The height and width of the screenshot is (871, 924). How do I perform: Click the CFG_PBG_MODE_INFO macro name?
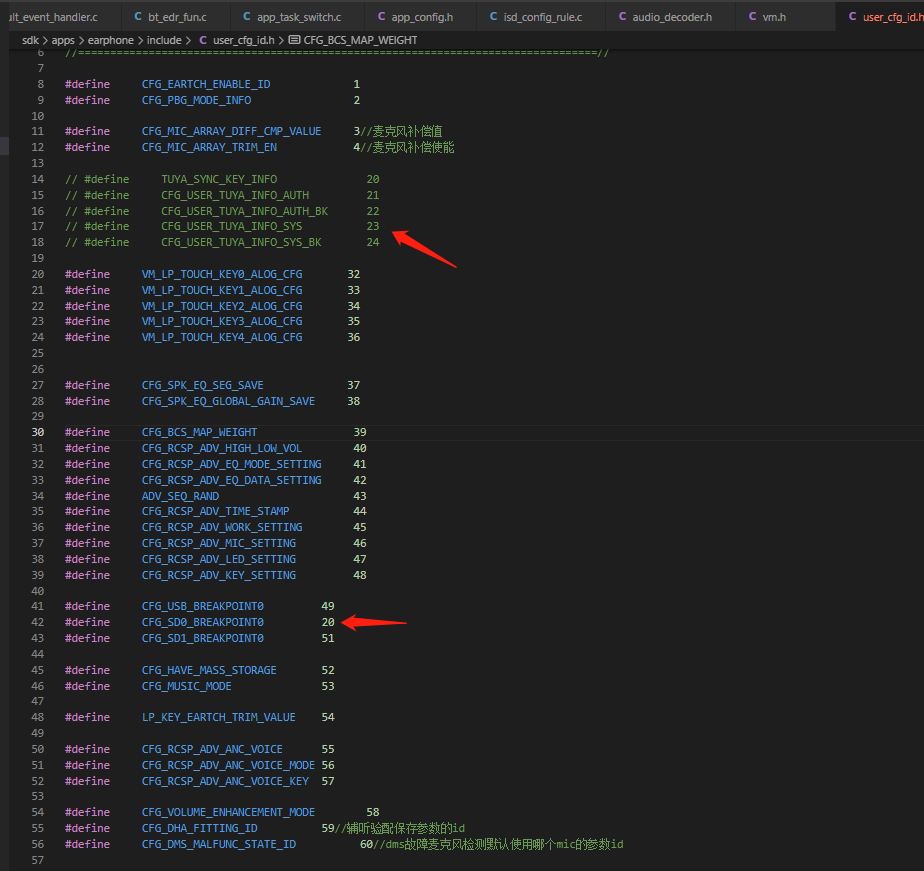[196, 100]
